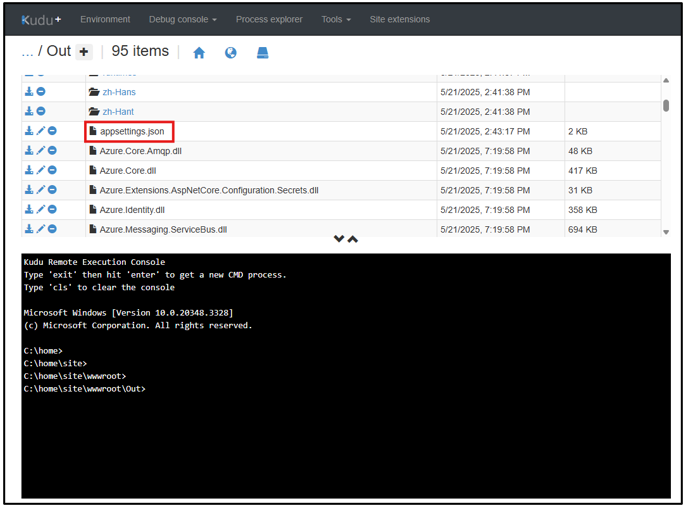Click the Kudu logo
This screenshot has height=508, width=686.
[x=40, y=19]
